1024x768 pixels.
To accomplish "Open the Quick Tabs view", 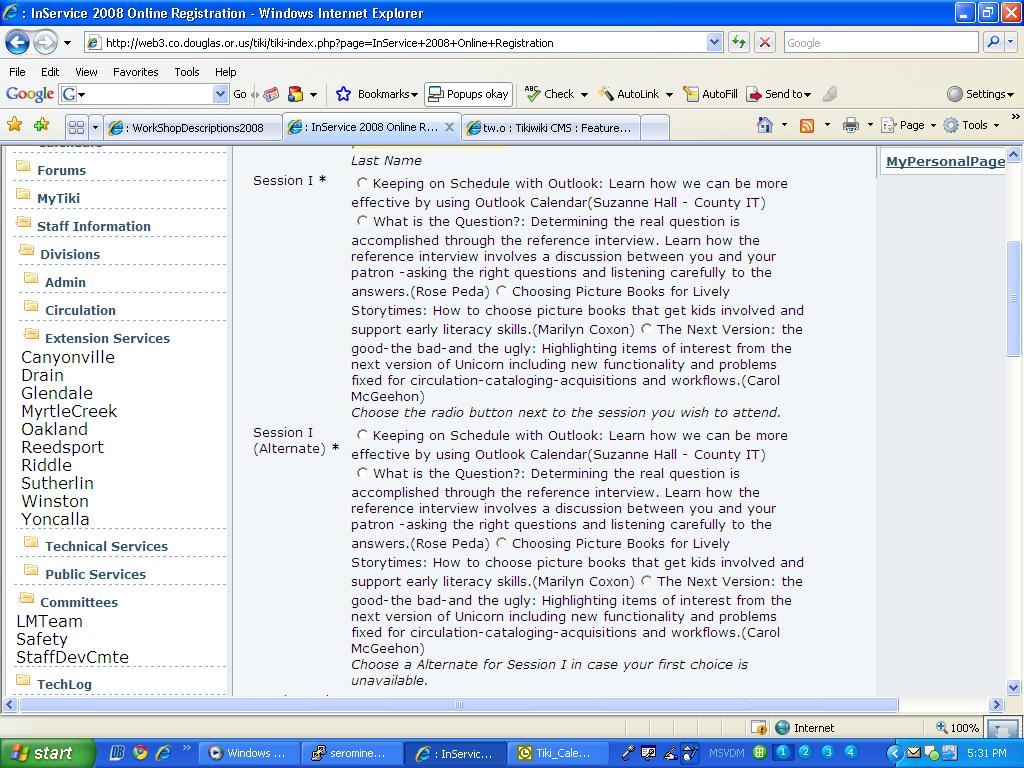I will pos(76,127).
